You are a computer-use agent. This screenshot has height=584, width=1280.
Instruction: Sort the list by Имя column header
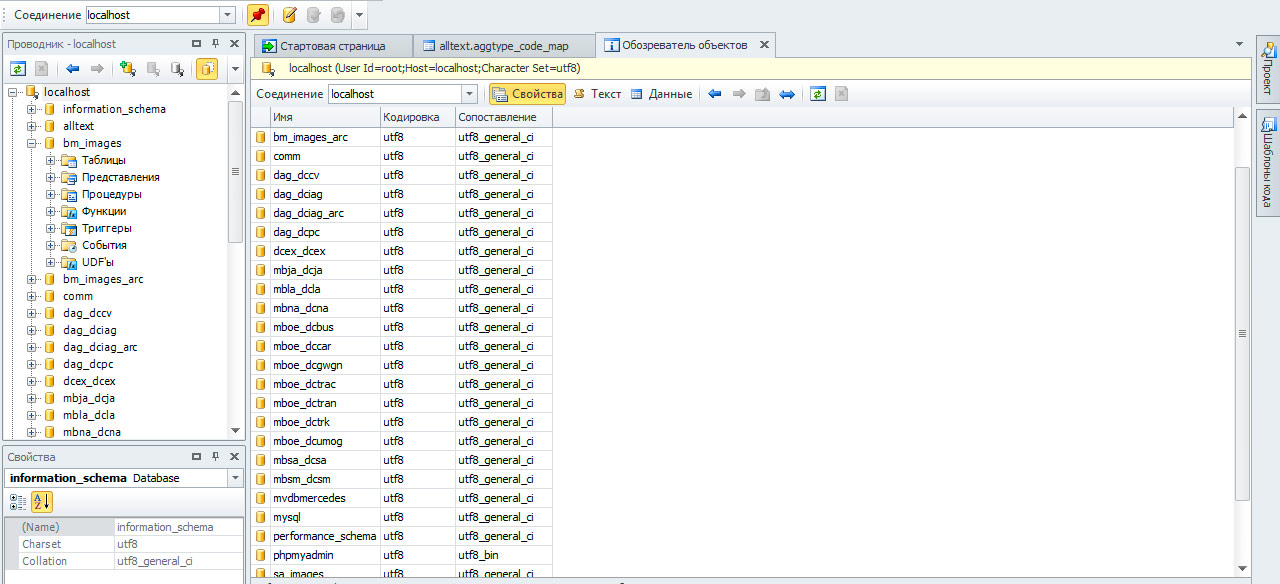(325, 117)
